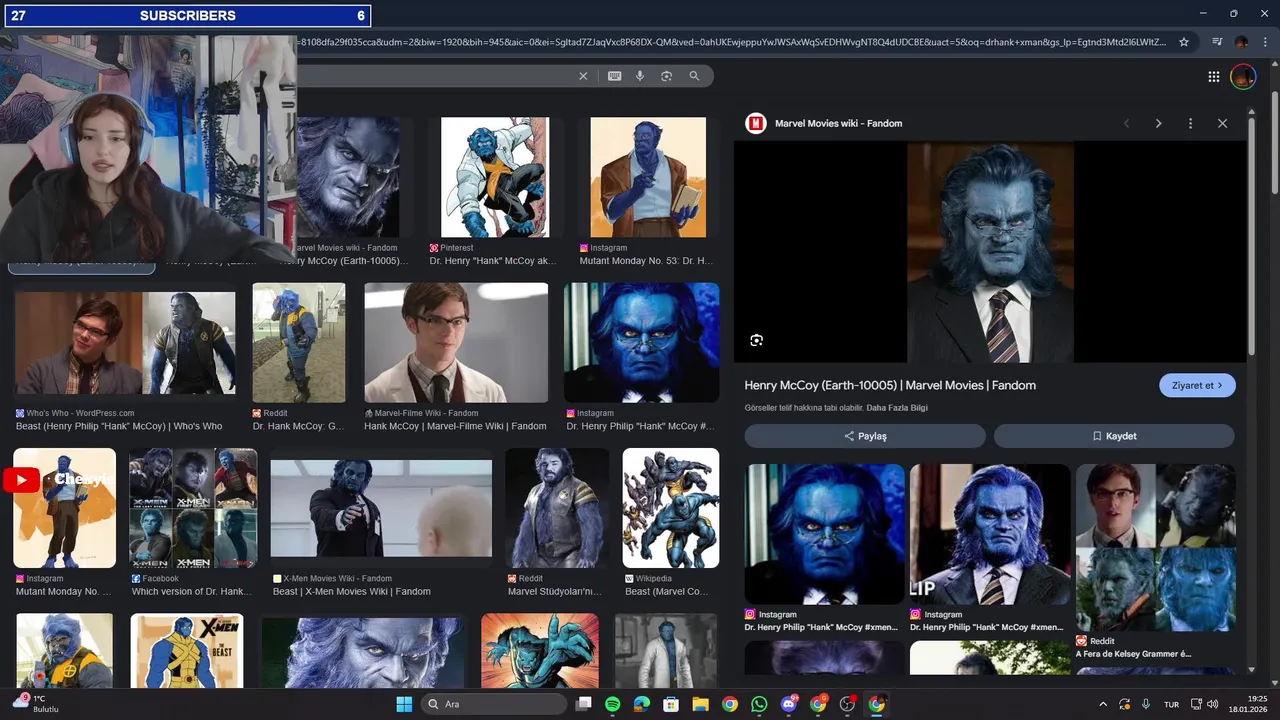This screenshot has width=1280, height=720.
Task: Open Spotify from the taskbar
Action: coord(613,704)
